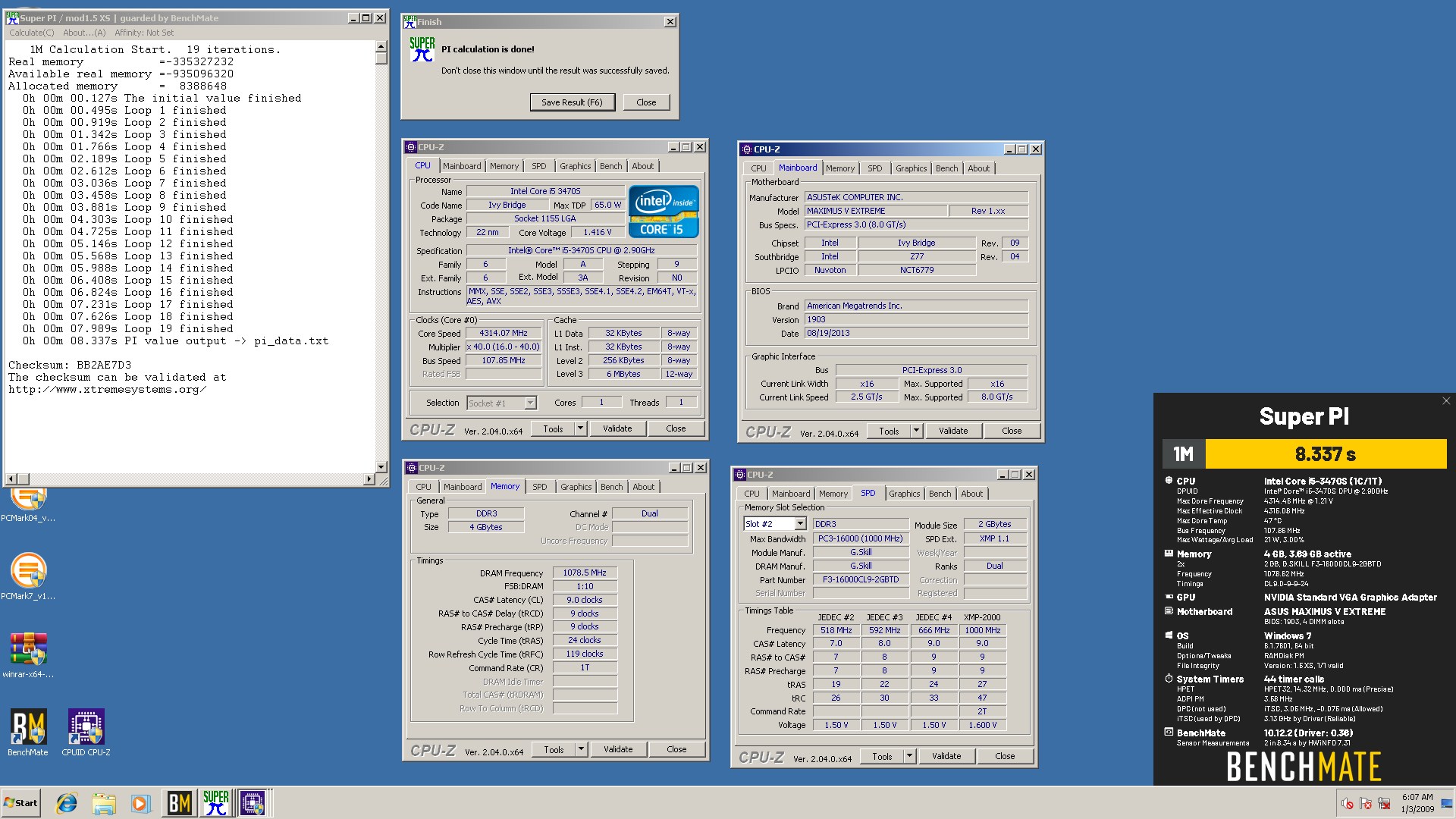The image size is (1456, 819).
Task: Switch to BenchMate taskbar button
Action: pos(179,803)
